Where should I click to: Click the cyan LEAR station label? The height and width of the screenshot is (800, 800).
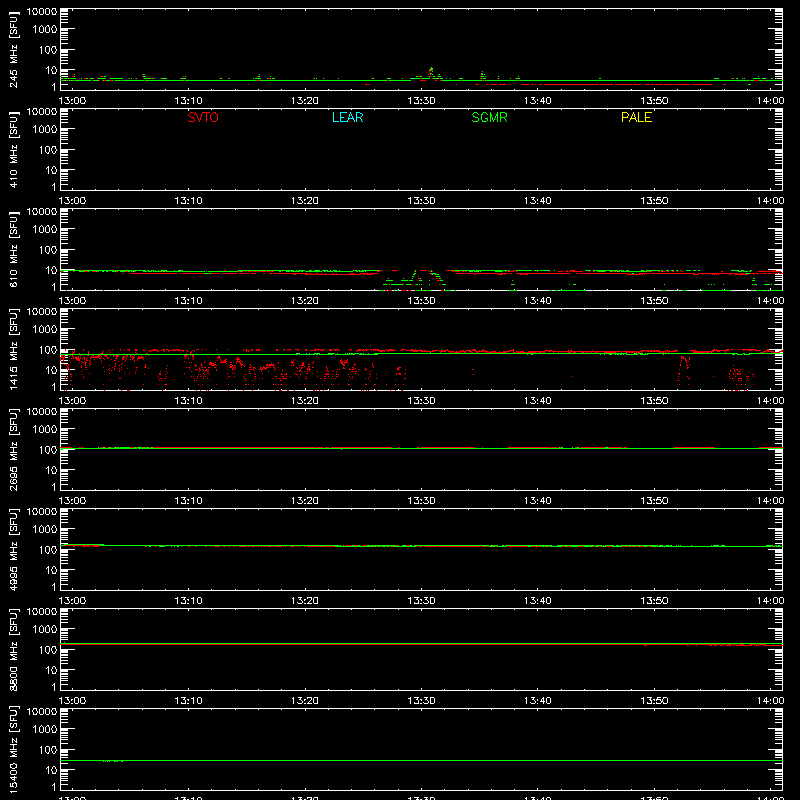coord(347,117)
